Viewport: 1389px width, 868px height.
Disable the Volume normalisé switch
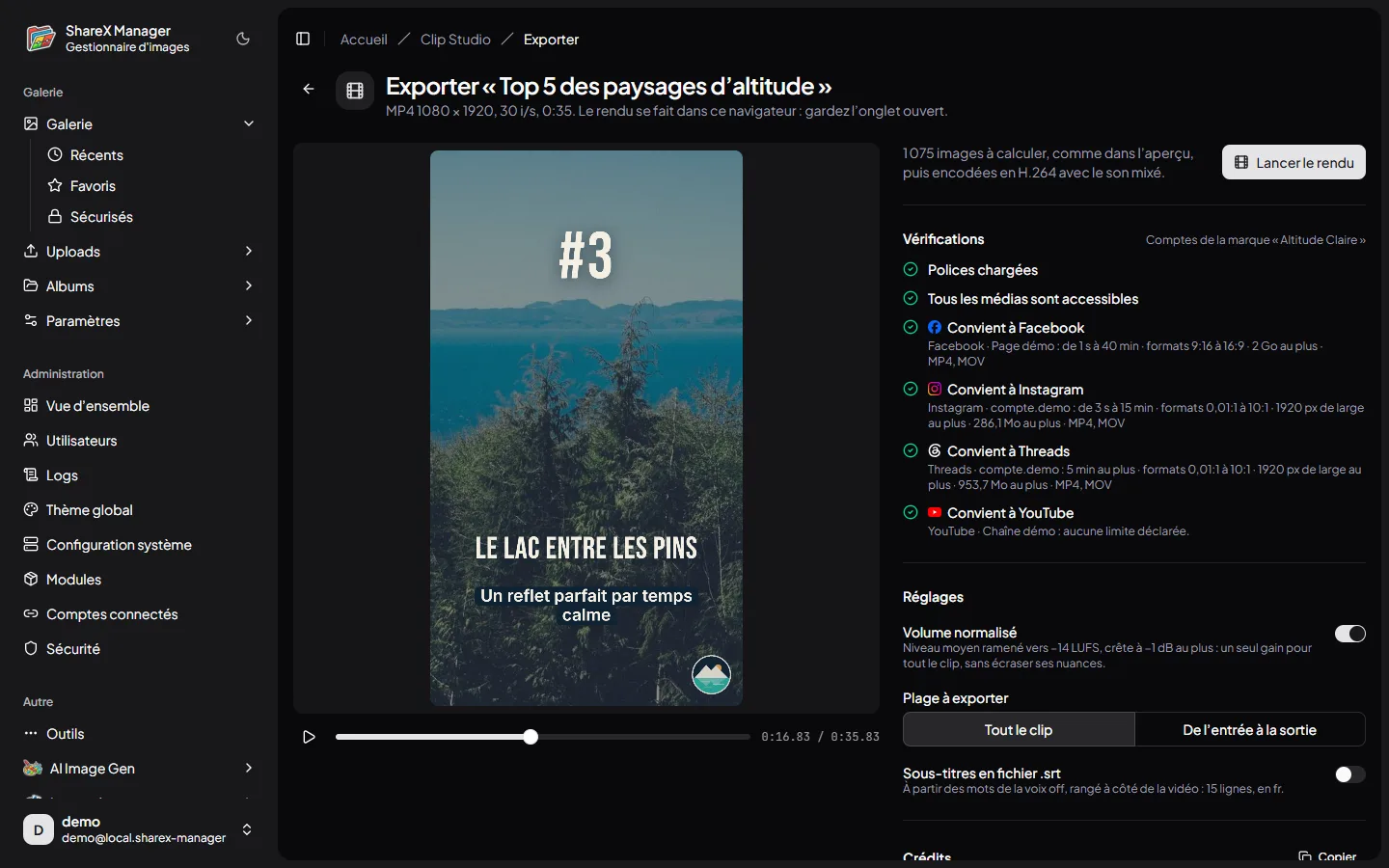click(x=1349, y=634)
